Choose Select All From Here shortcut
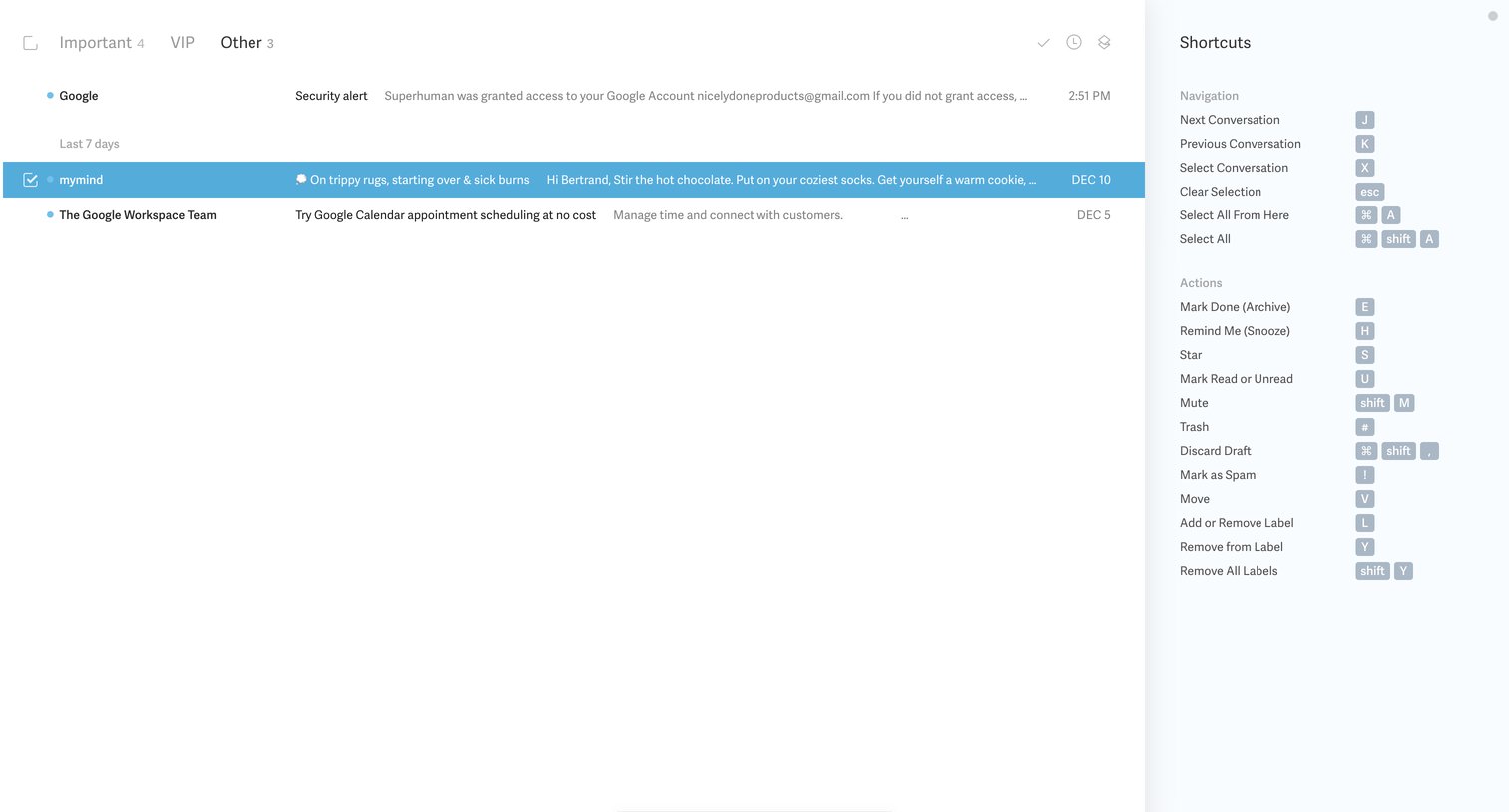This screenshot has height=812, width=1509. (x=1235, y=215)
